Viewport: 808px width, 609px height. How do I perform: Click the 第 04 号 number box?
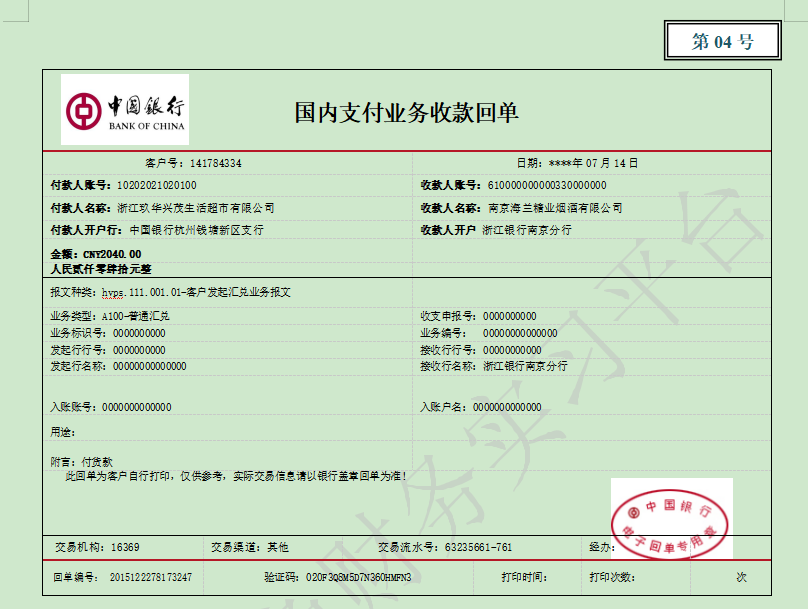pos(722,41)
